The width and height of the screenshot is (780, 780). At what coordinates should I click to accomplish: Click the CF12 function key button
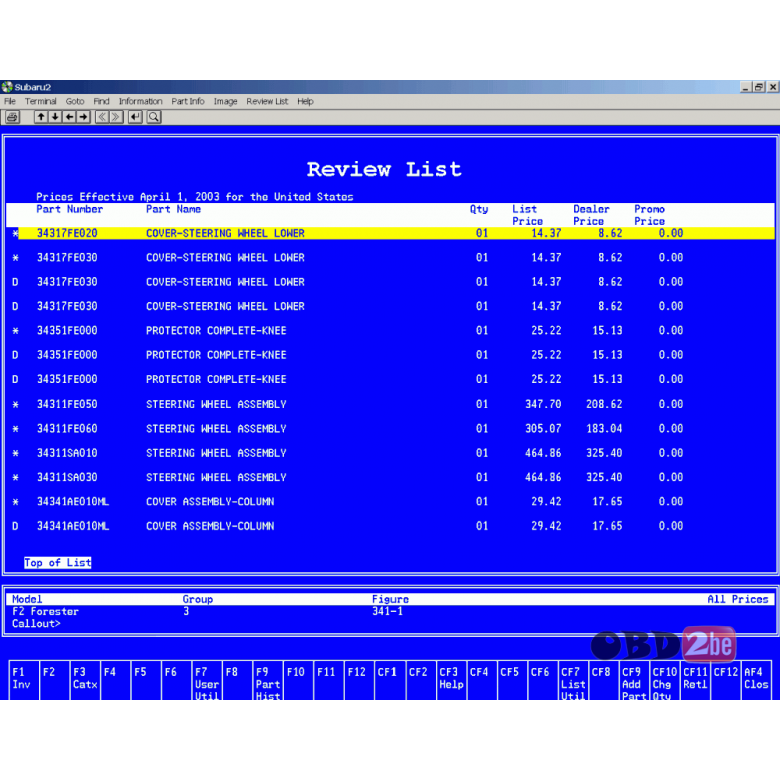point(726,680)
